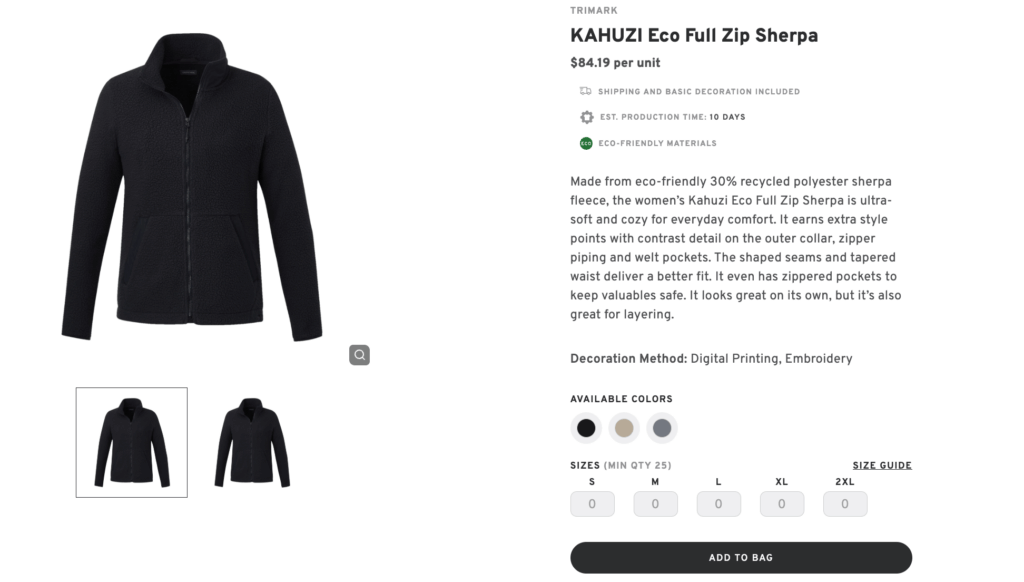Click the quantity field for size XL
Screen dimensions: 1024x582
(782, 503)
